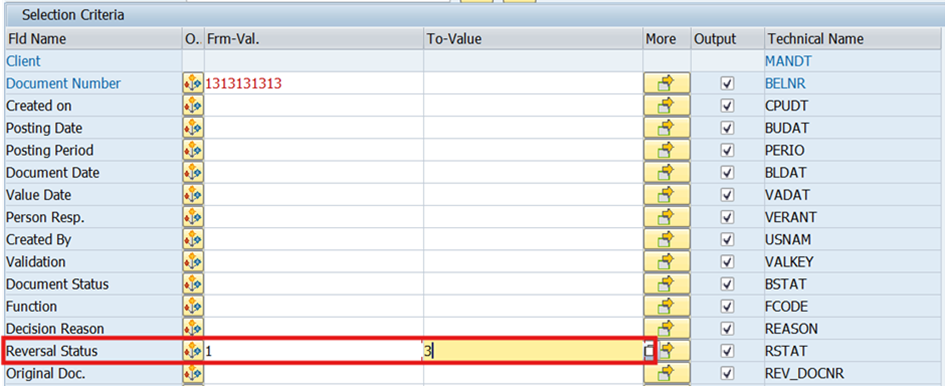Open multiple selection for Document Date
Screen dimensions: 945x386
tap(667, 172)
